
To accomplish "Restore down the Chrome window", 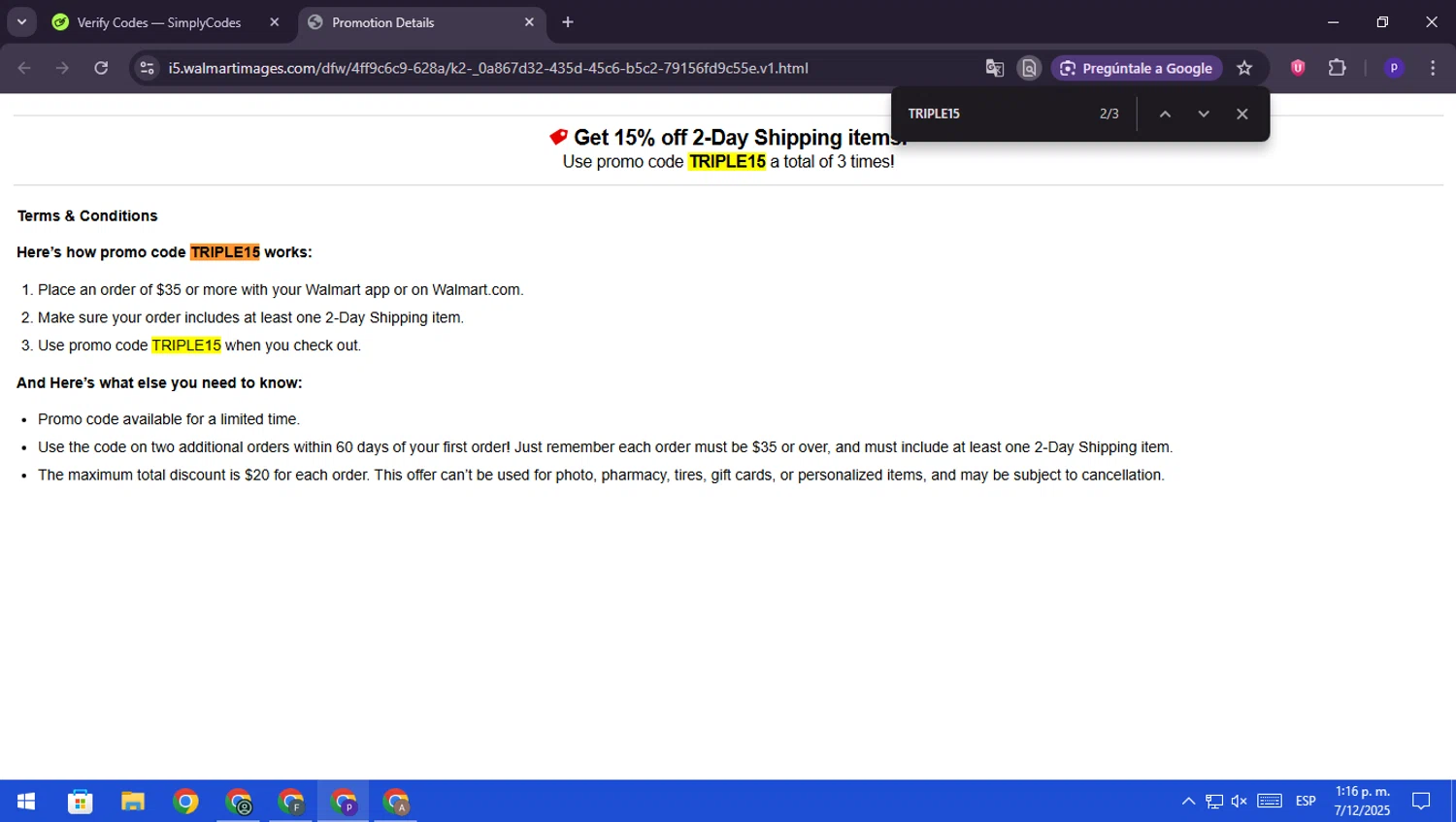I will (x=1382, y=22).
